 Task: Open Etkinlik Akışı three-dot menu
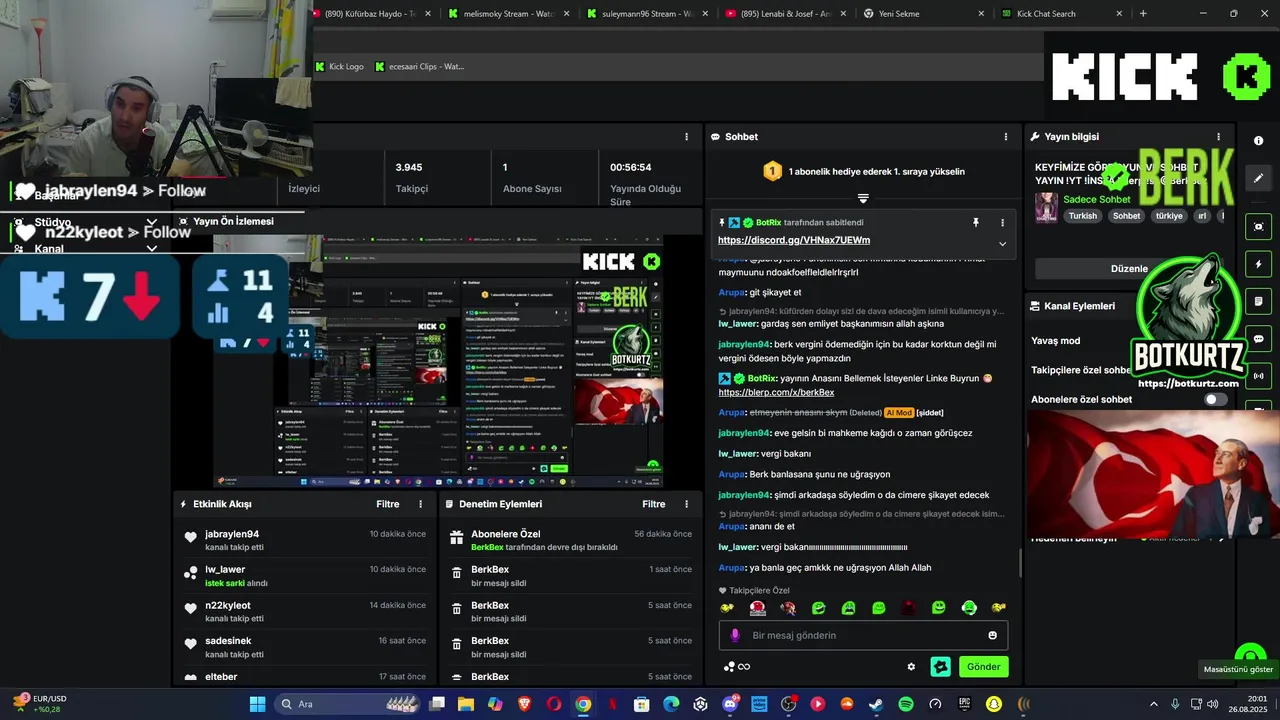420,504
